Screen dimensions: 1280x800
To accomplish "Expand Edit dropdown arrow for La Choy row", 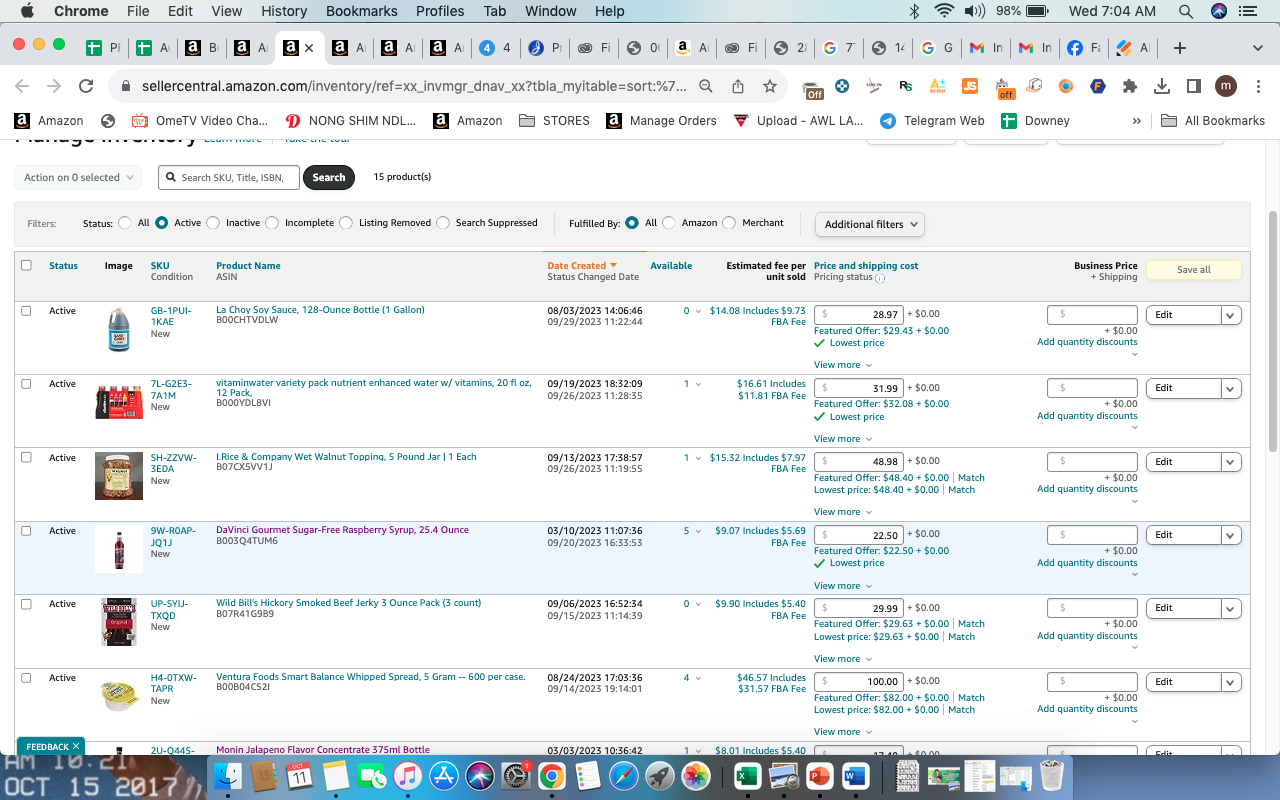I will tap(1231, 315).
